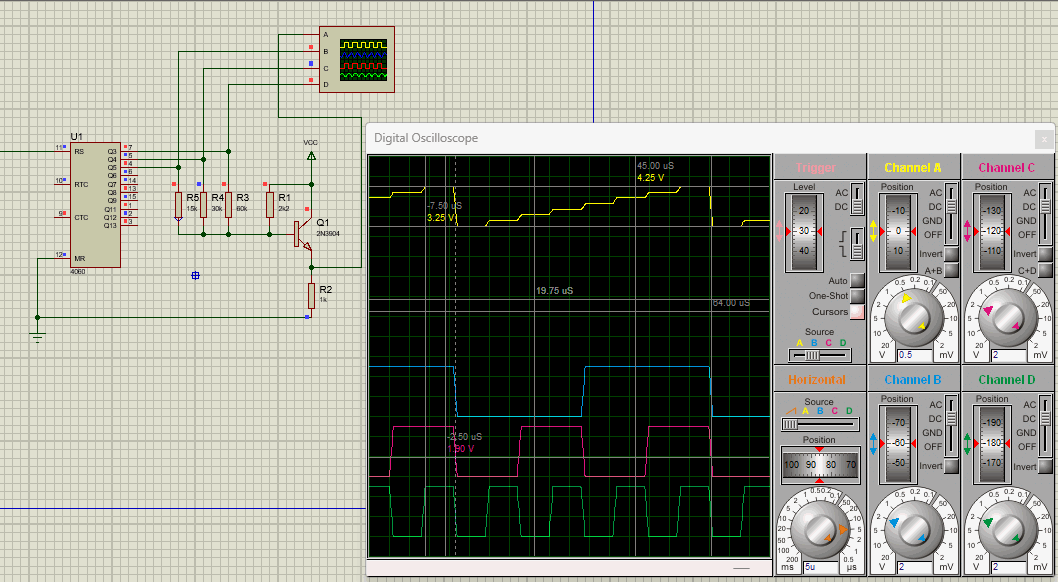Click the Digital Oscilloscope window title
Screen dimensions: 1058x582
pos(426,138)
